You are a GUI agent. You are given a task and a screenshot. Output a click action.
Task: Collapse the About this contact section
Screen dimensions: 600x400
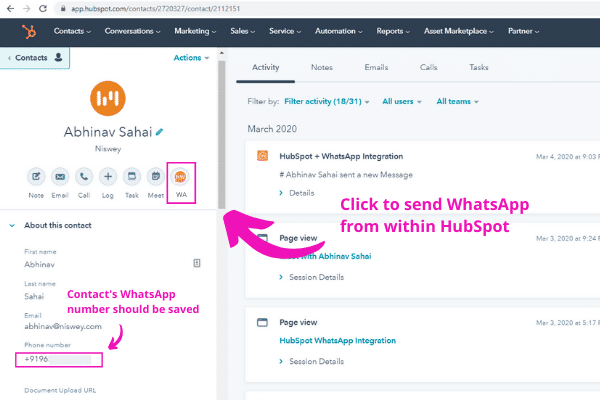point(12,225)
